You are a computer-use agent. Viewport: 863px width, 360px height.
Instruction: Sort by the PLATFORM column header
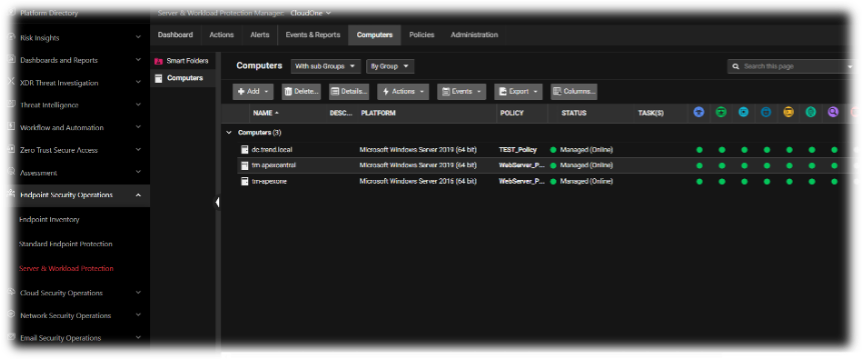pyautogui.click(x=378, y=113)
